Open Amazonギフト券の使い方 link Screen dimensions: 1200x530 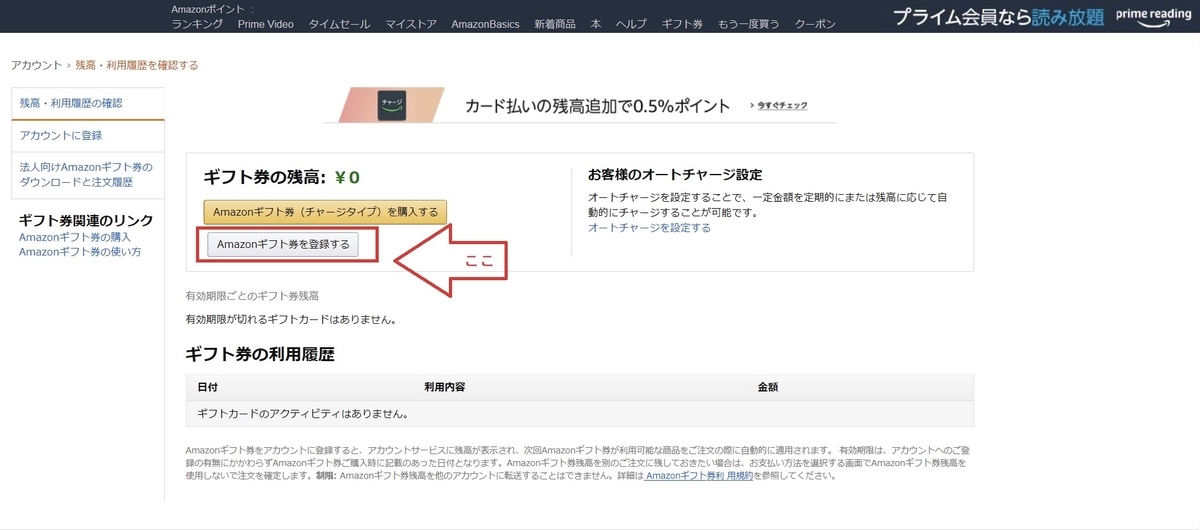[x=80, y=252]
